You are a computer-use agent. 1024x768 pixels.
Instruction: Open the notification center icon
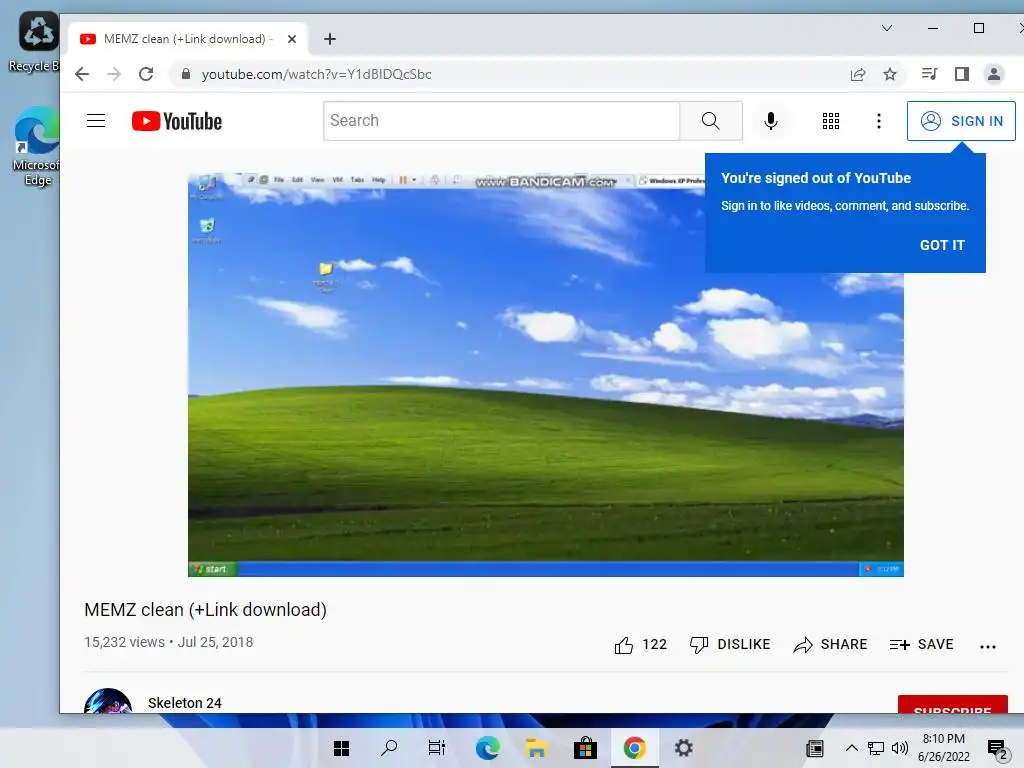997,750
